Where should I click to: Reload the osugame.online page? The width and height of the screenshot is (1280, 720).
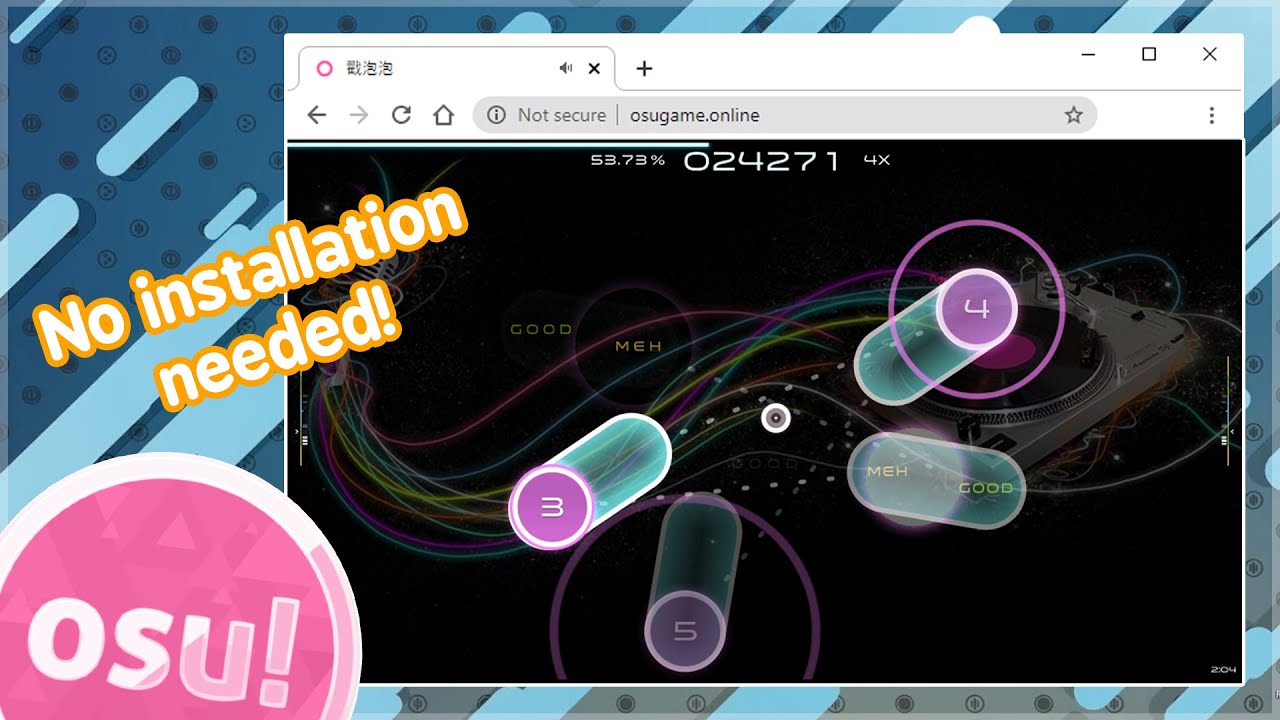pos(401,115)
